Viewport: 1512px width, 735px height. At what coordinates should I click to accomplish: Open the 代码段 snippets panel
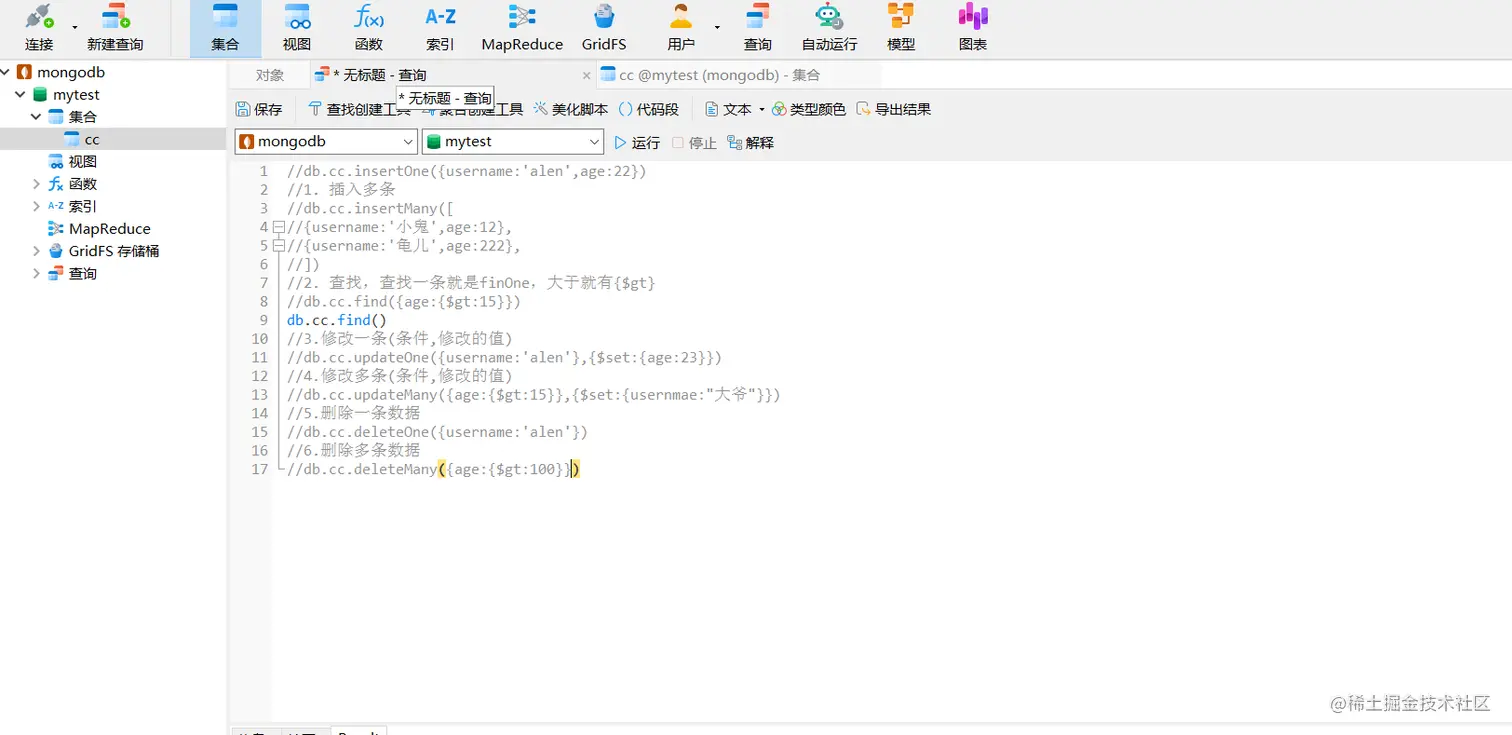648,109
